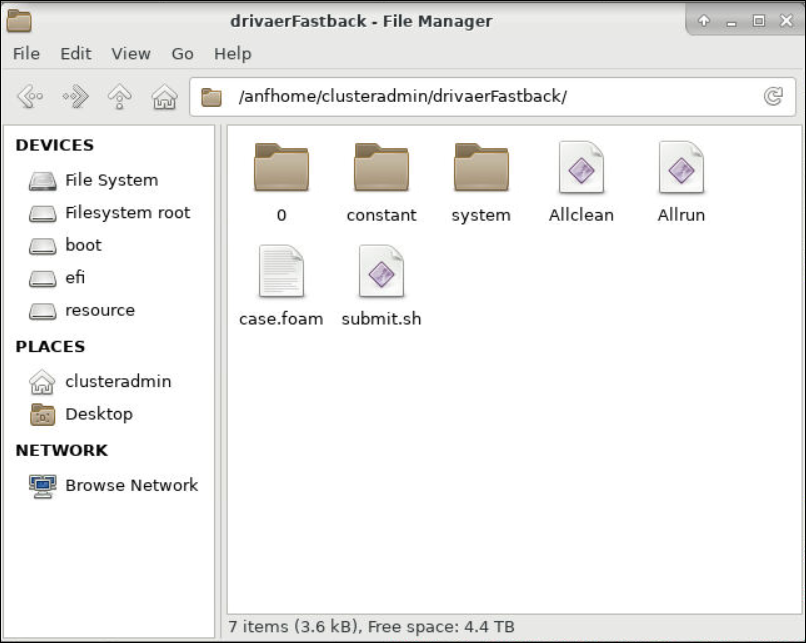Select the case.foam document icon
This screenshot has width=806, height=643.
281,271
